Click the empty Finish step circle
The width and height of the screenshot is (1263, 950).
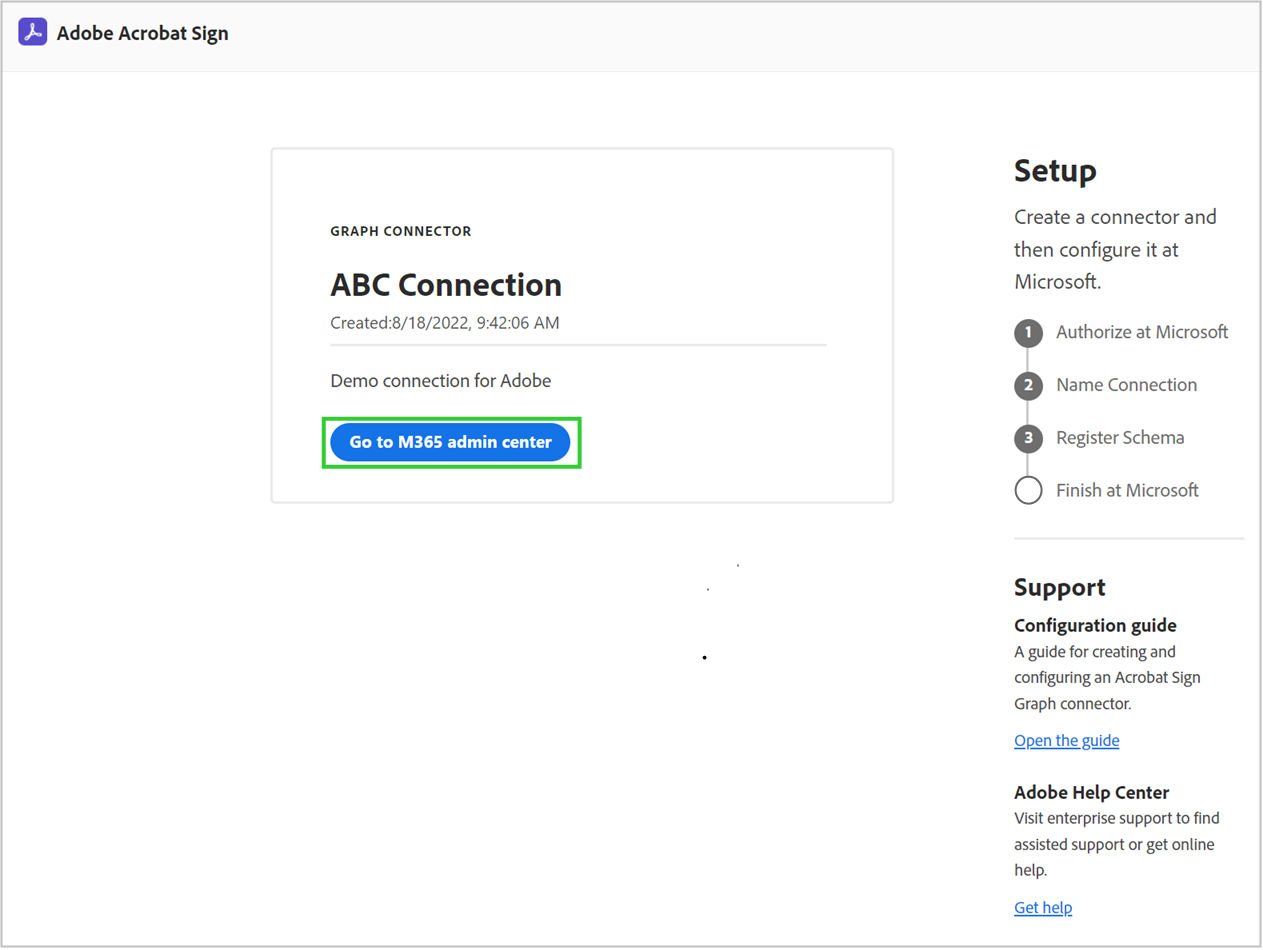(1028, 491)
